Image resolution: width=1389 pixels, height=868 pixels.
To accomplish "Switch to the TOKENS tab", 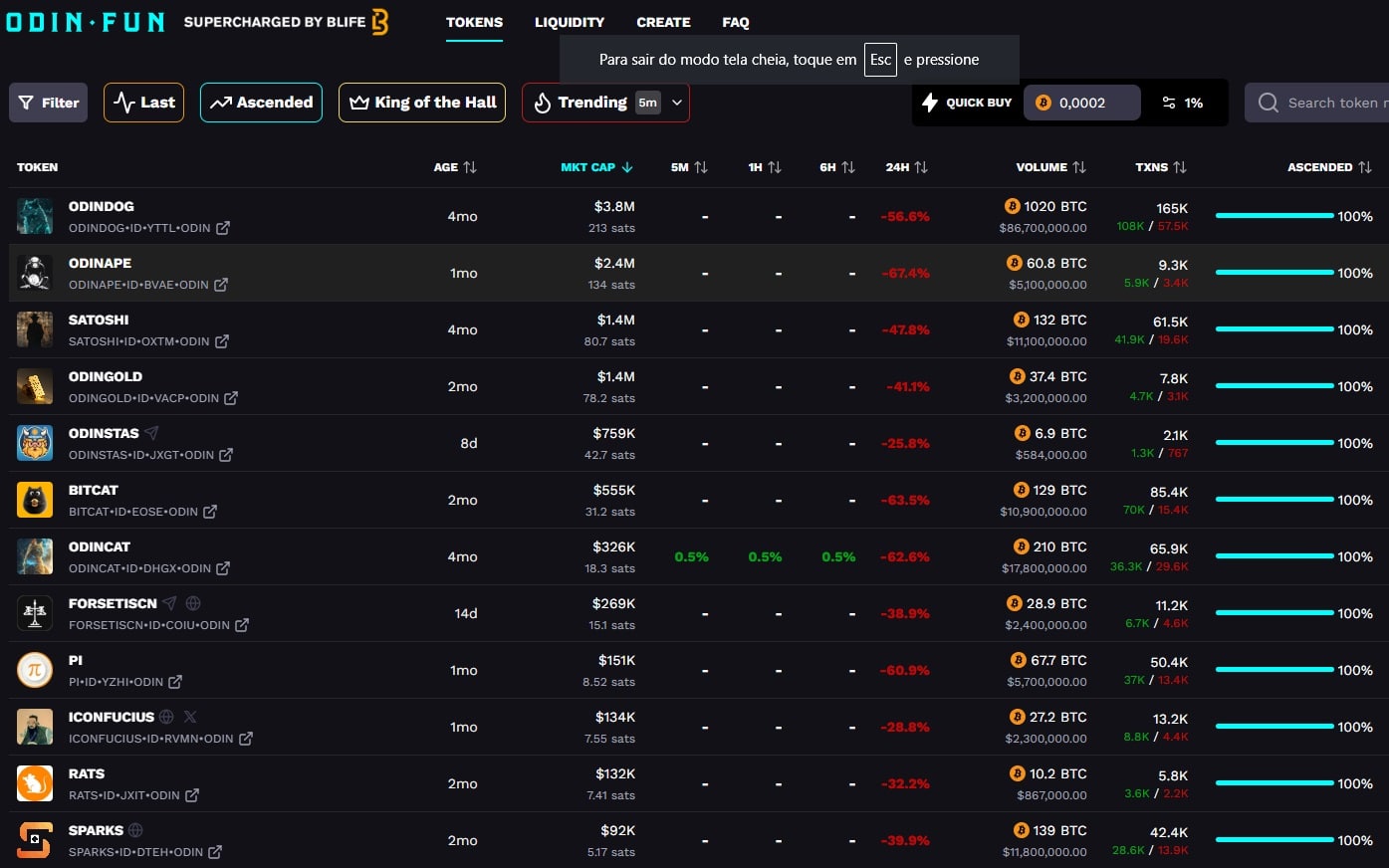I will pyautogui.click(x=474, y=22).
